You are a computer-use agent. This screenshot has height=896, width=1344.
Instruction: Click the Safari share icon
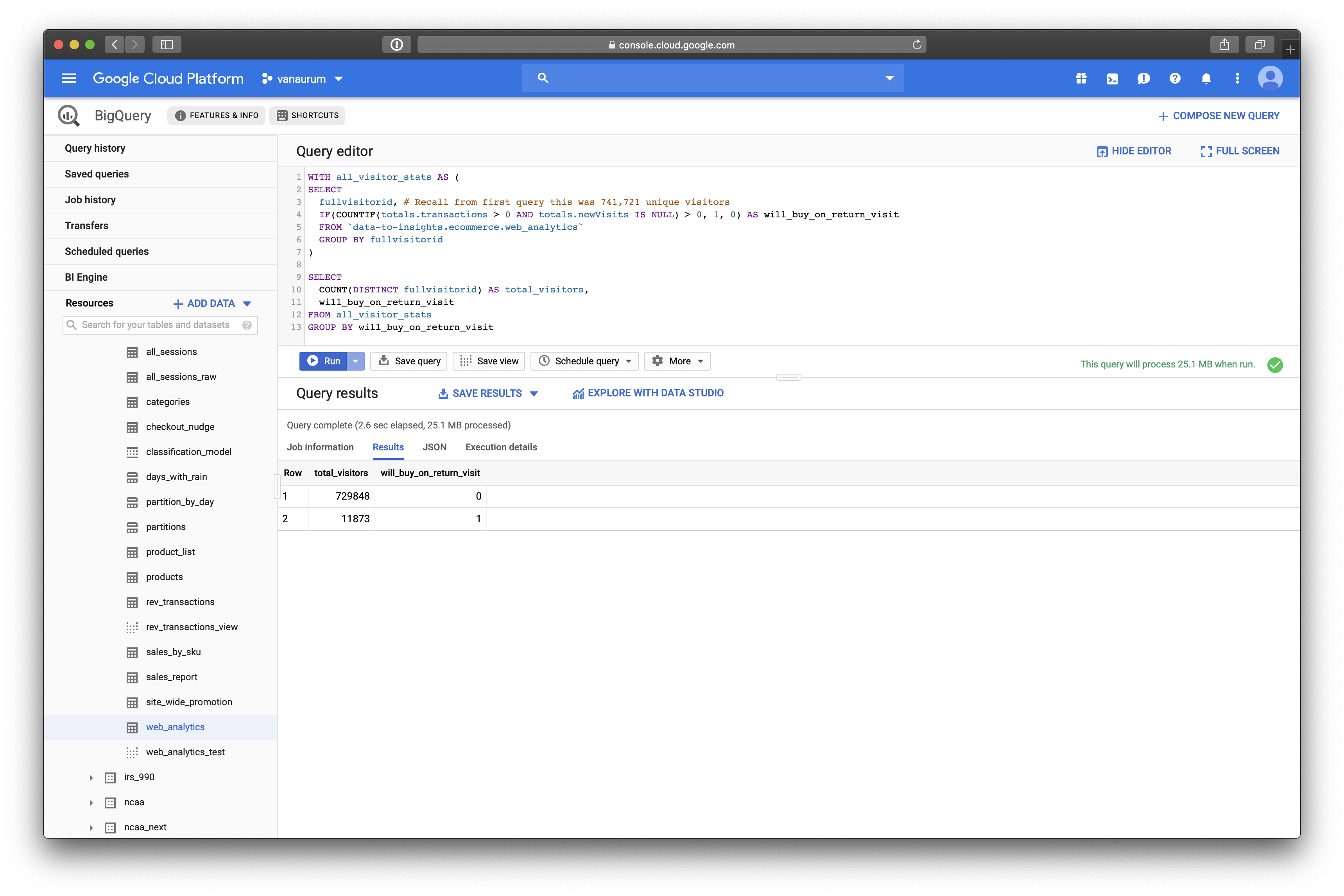(1224, 45)
